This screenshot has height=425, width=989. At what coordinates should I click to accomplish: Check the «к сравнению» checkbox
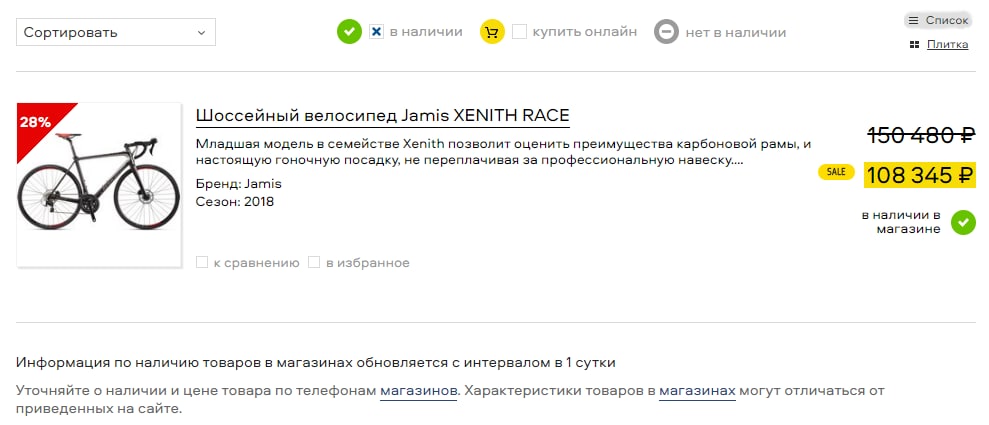pos(202,262)
